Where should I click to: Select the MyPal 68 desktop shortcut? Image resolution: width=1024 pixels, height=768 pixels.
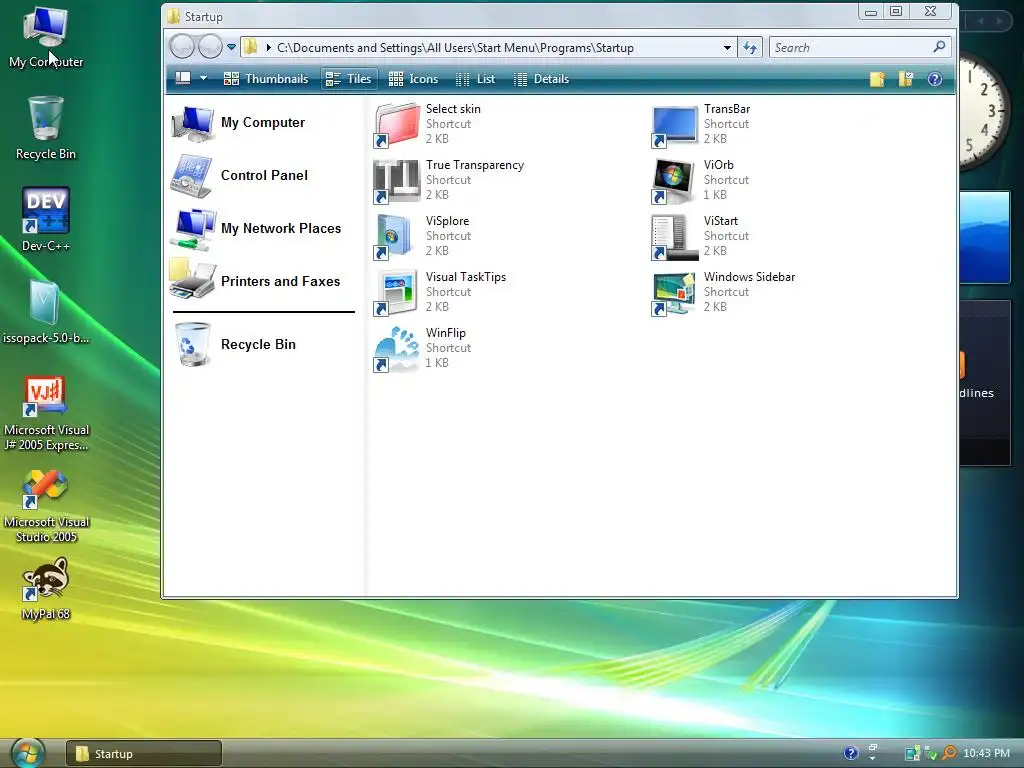[x=46, y=588]
